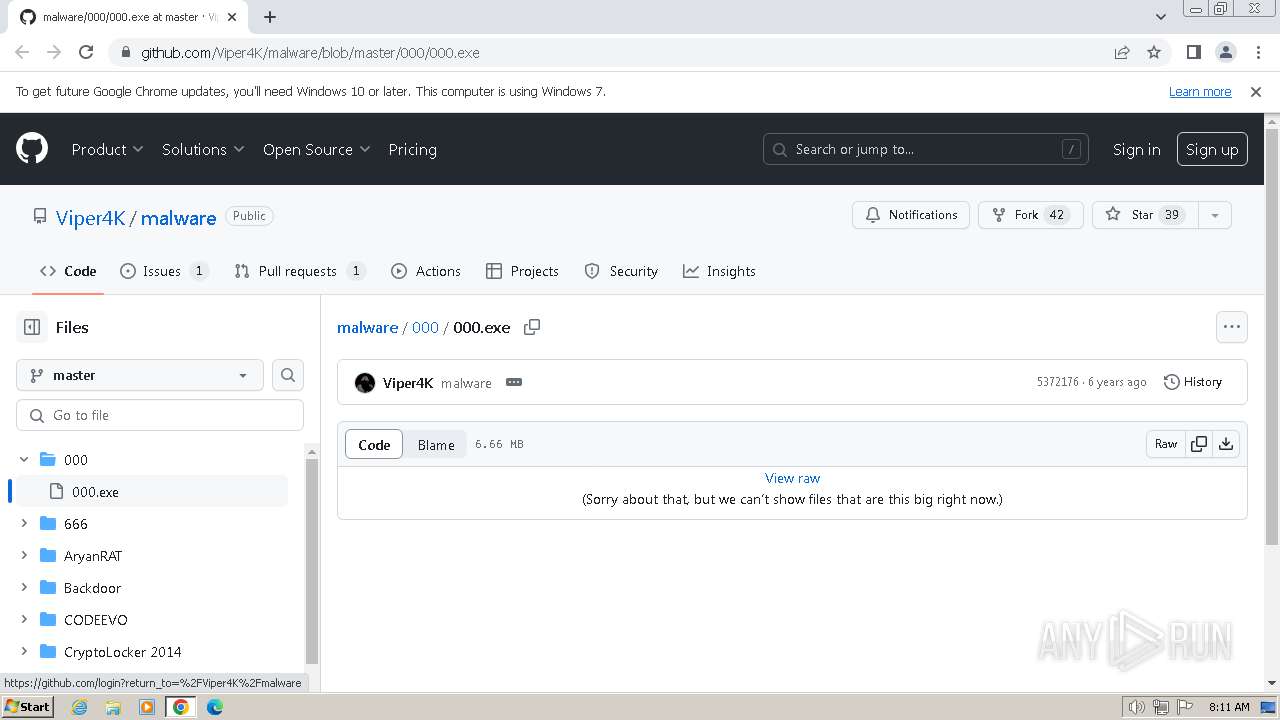
Task: Open the Pull requests tab
Action: point(300,271)
